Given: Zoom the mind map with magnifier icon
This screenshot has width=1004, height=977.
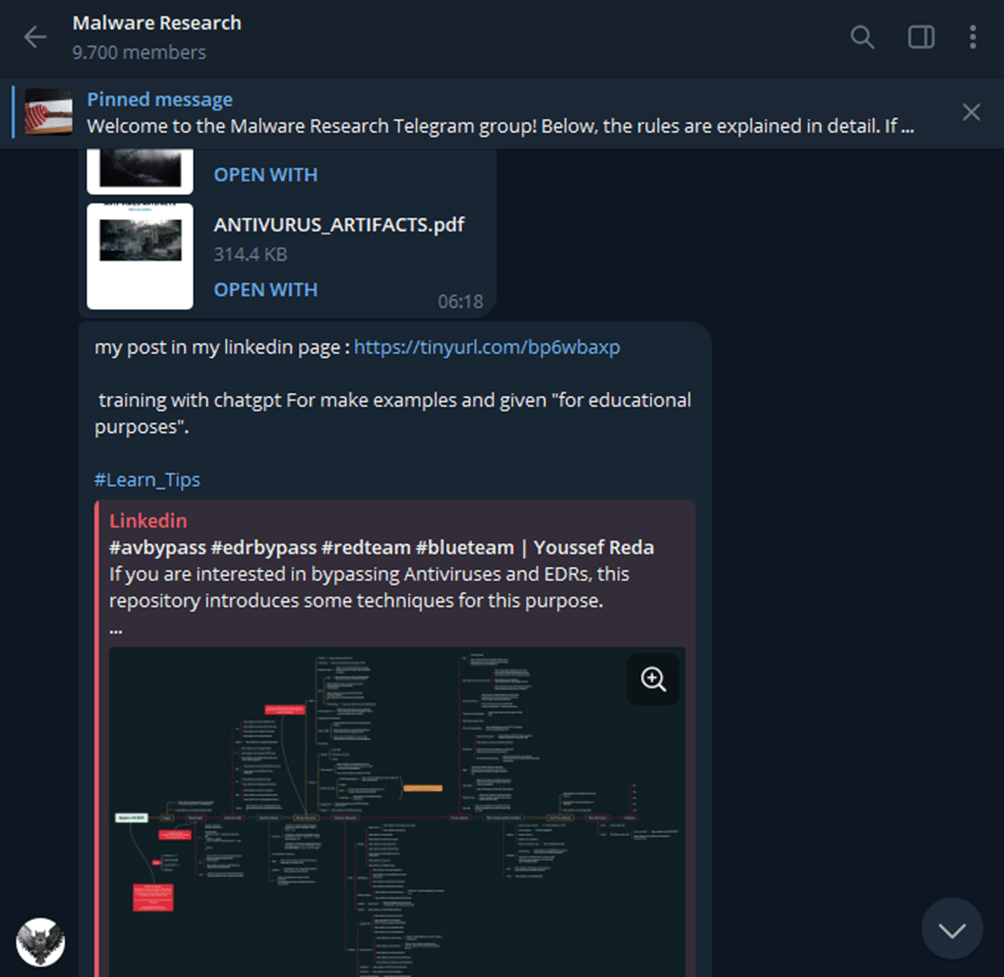Looking at the screenshot, I should [x=652, y=679].
